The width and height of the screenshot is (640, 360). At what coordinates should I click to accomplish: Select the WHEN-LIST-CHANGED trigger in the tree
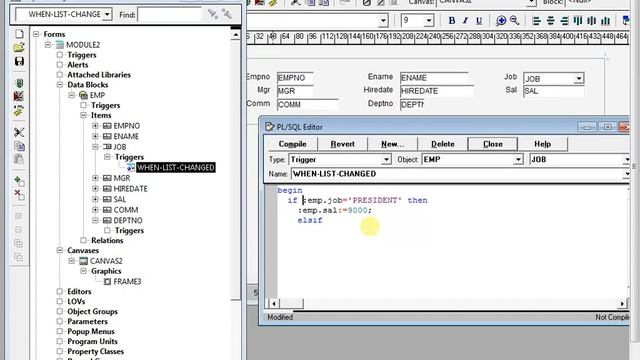(x=176, y=167)
